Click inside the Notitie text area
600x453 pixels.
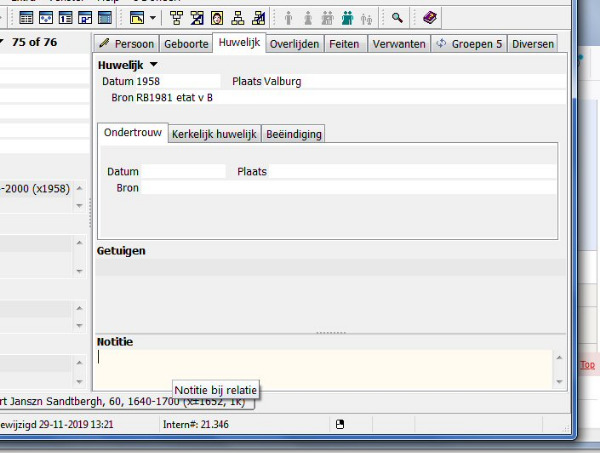320,369
